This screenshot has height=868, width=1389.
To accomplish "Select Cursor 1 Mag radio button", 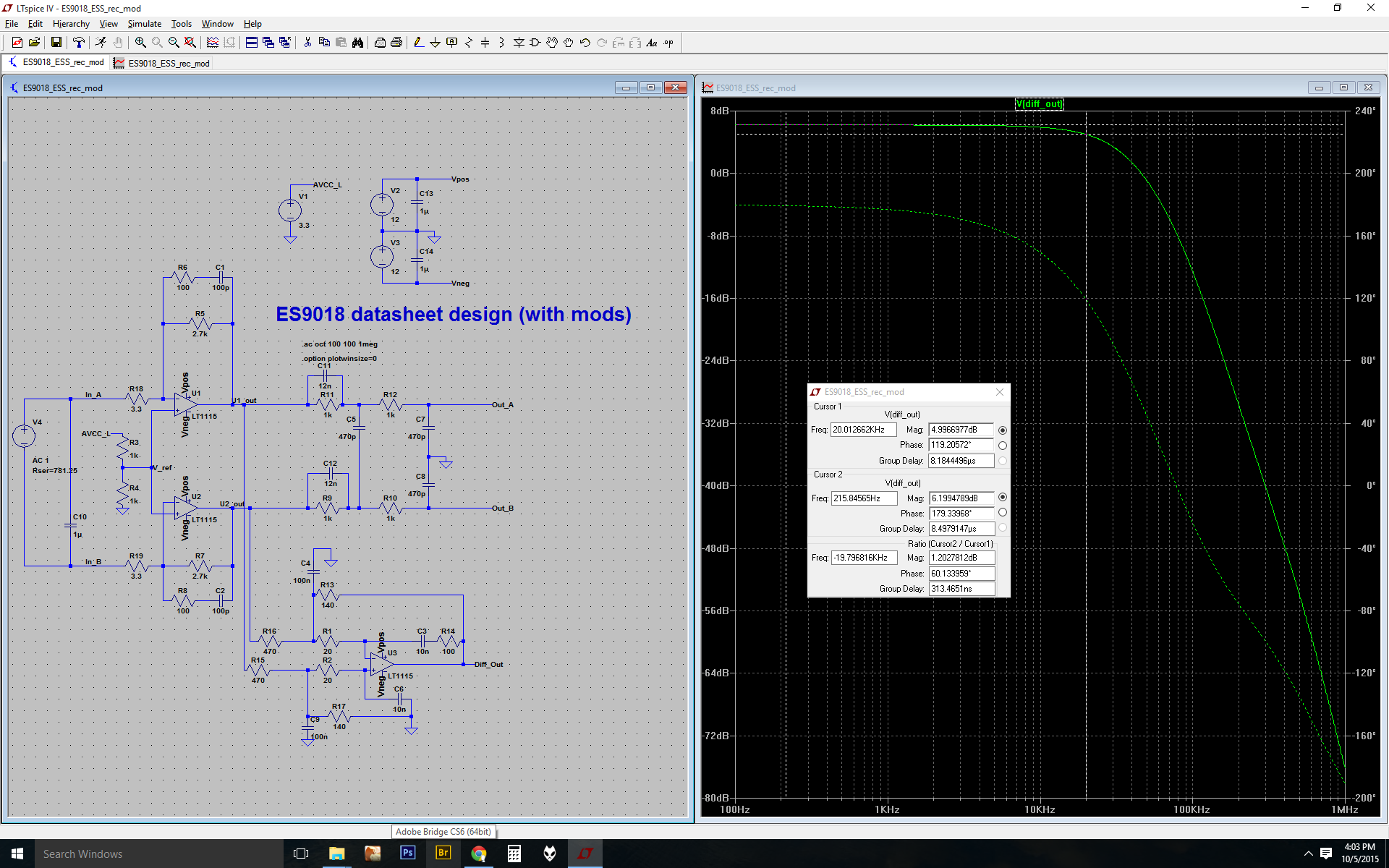I will (1003, 430).
